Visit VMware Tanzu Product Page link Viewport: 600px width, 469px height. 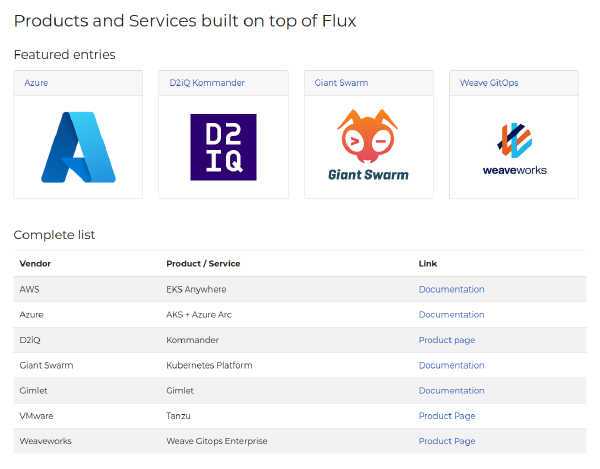[446, 416]
